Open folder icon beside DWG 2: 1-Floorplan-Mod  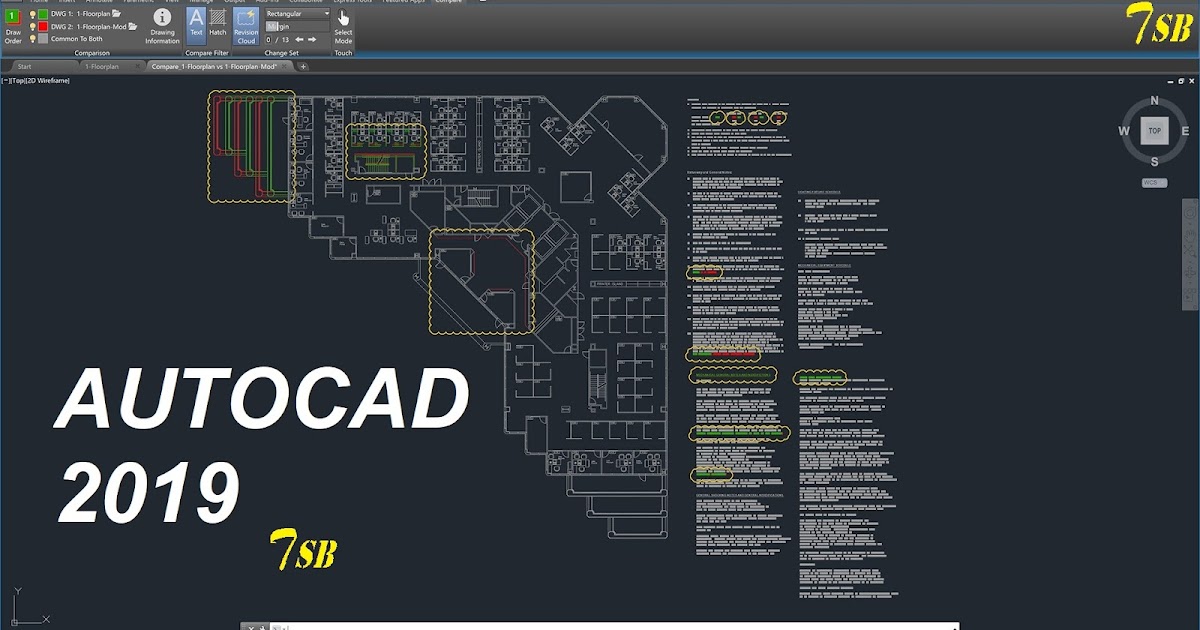[133, 26]
